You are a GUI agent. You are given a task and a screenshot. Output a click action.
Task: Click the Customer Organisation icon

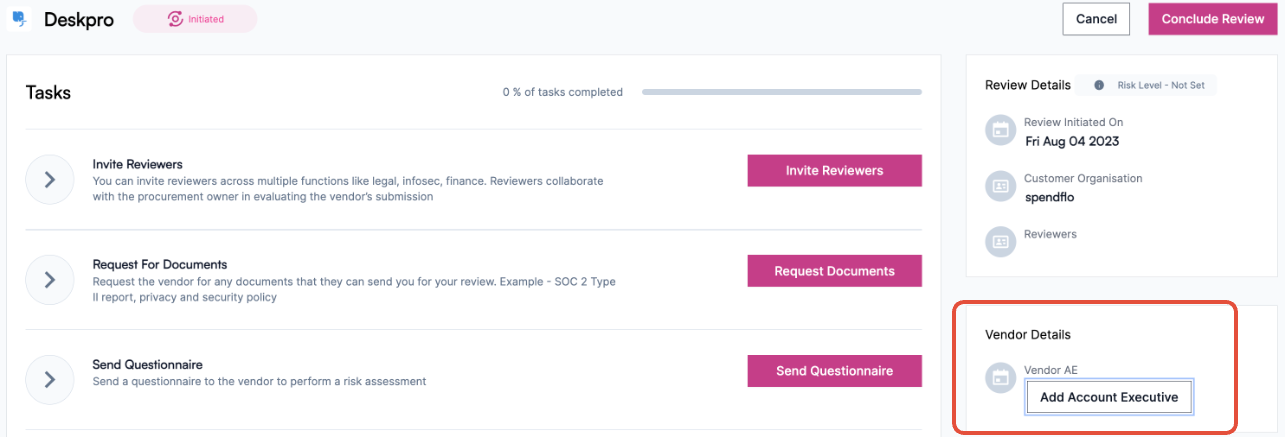(x=1000, y=186)
